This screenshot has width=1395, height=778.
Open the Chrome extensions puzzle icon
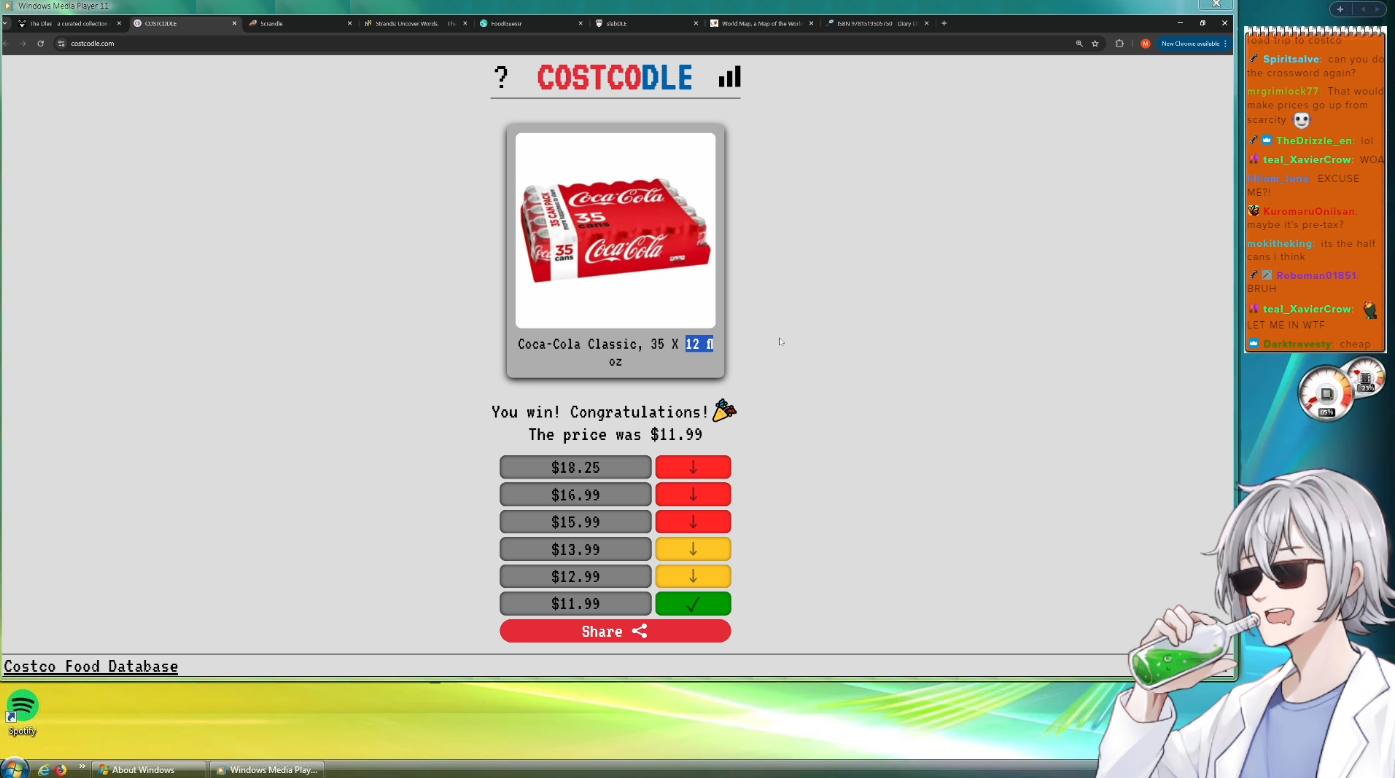click(x=1119, y=43)
